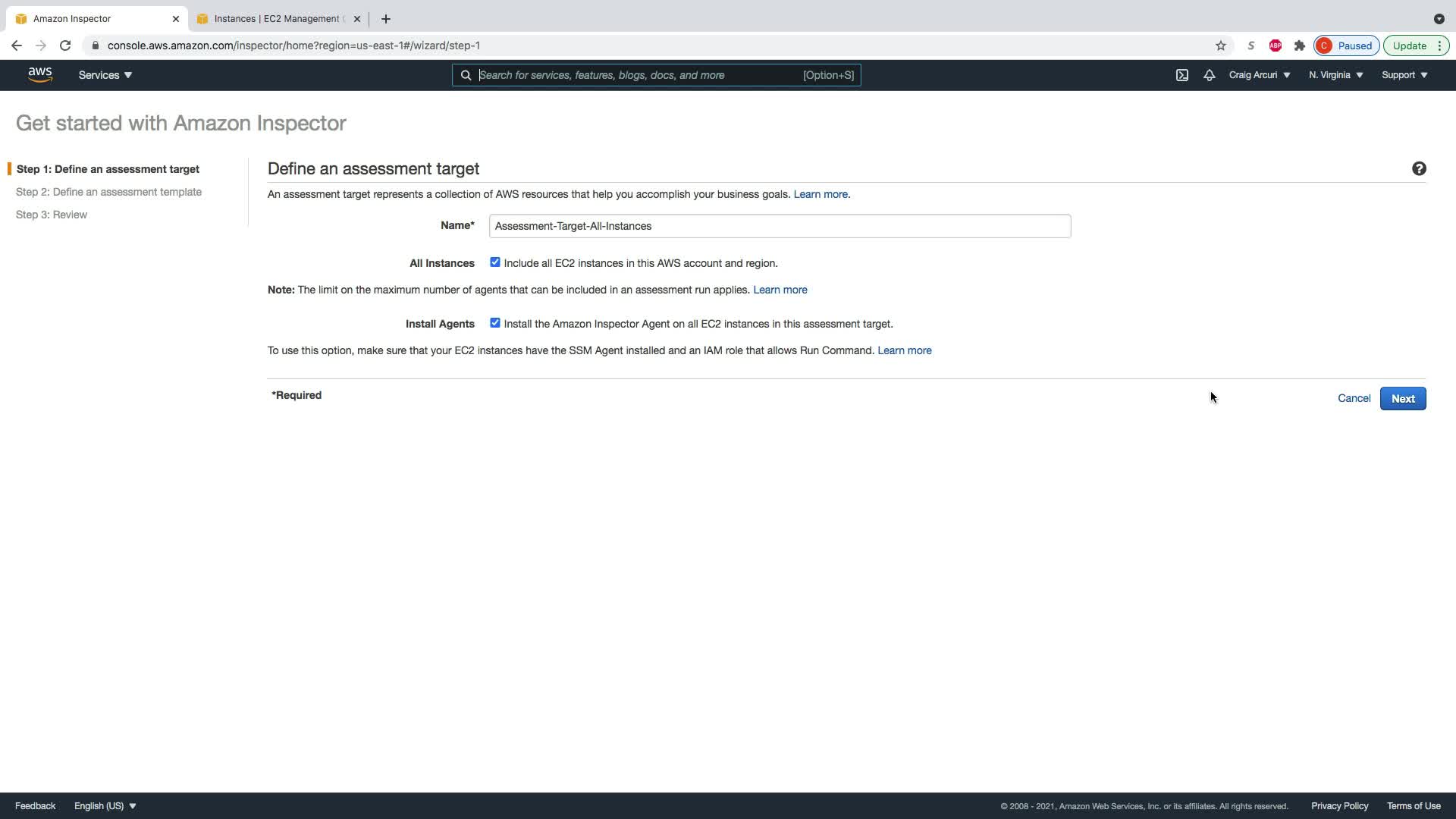Click the assessment target Name field

[x=780, y=226]
